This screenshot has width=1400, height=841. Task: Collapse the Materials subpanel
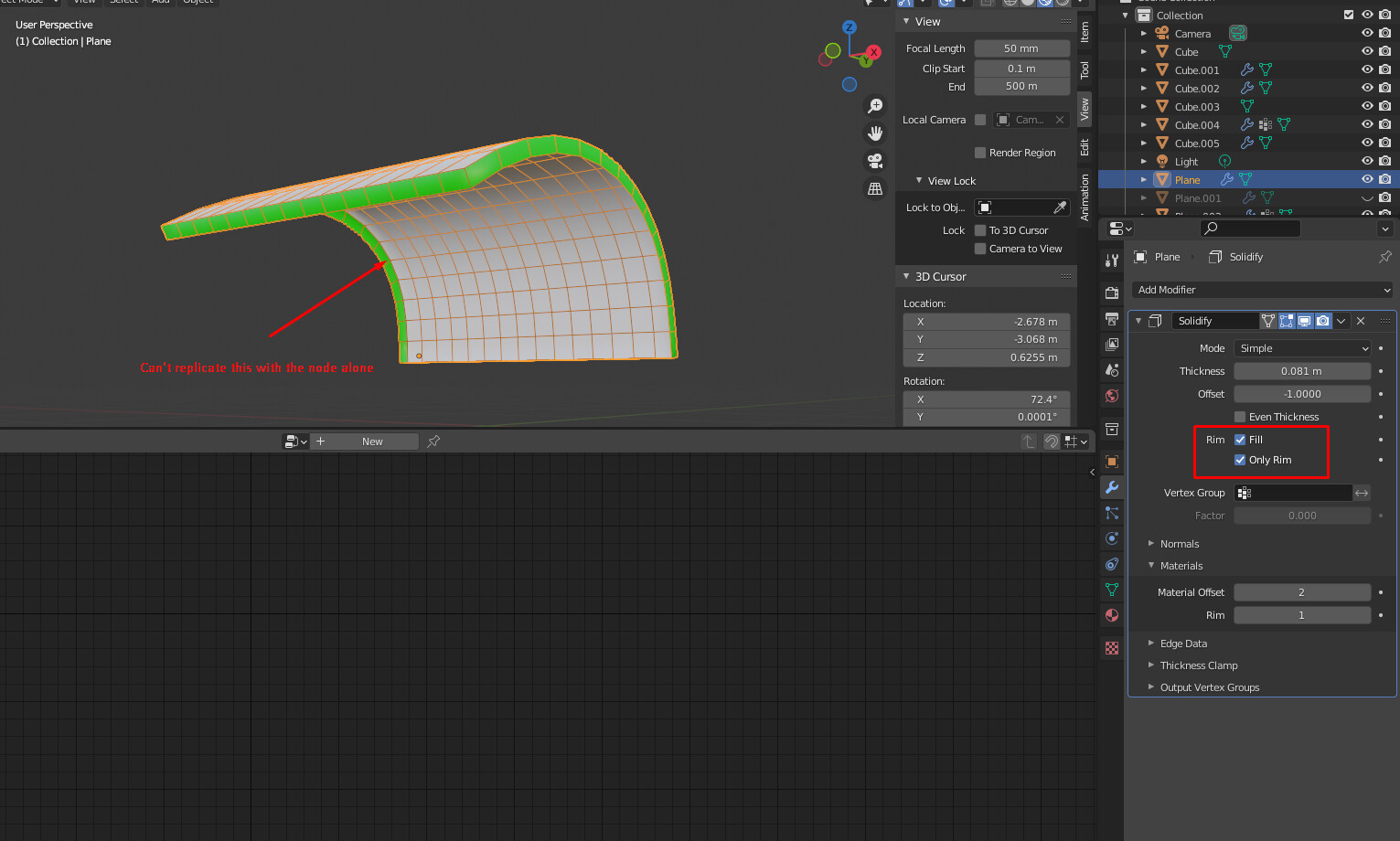coord(1181,566)
